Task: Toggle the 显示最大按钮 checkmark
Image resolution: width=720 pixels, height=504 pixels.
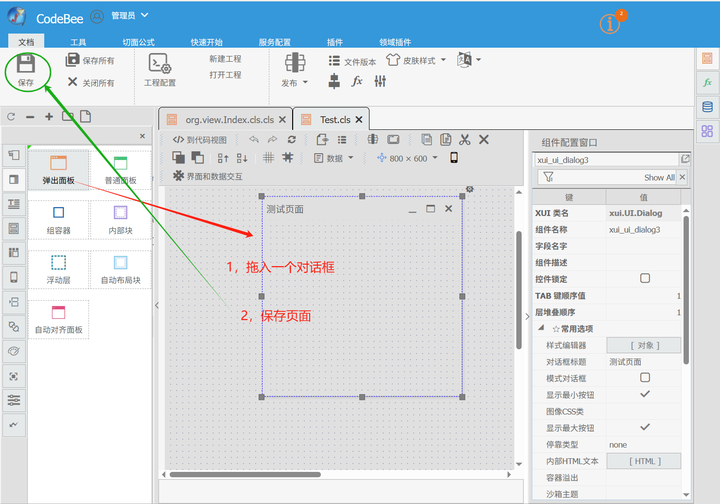Action: click(645, 427)
